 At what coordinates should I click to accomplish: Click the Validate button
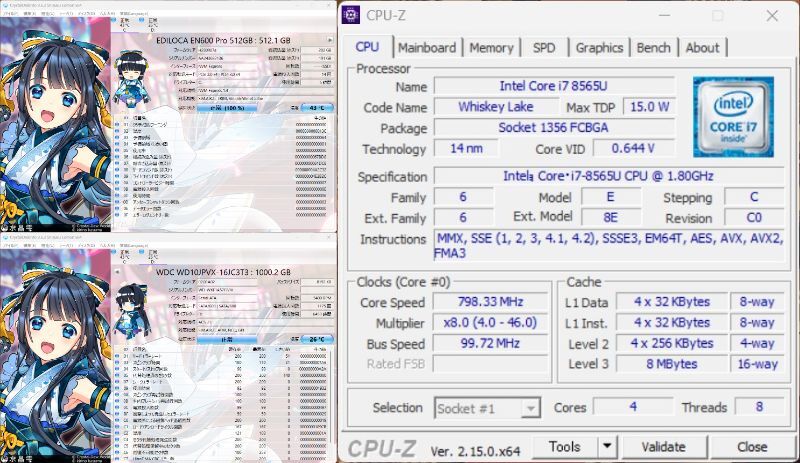coord(664,447)
